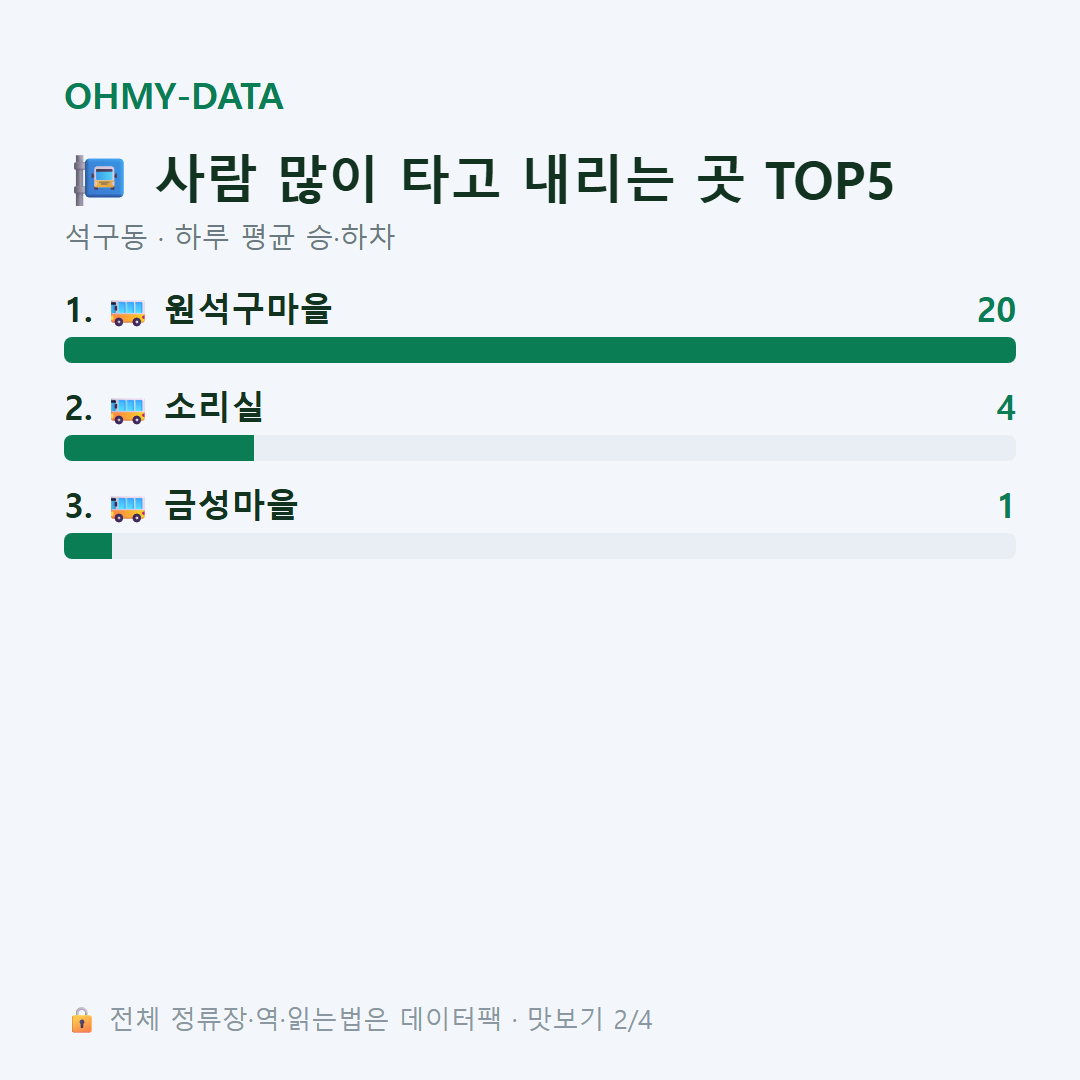Click the 석구동 · 하루 평균 승·하차 subtitle
The image size is (1080, 1080).
click(230, 237)
